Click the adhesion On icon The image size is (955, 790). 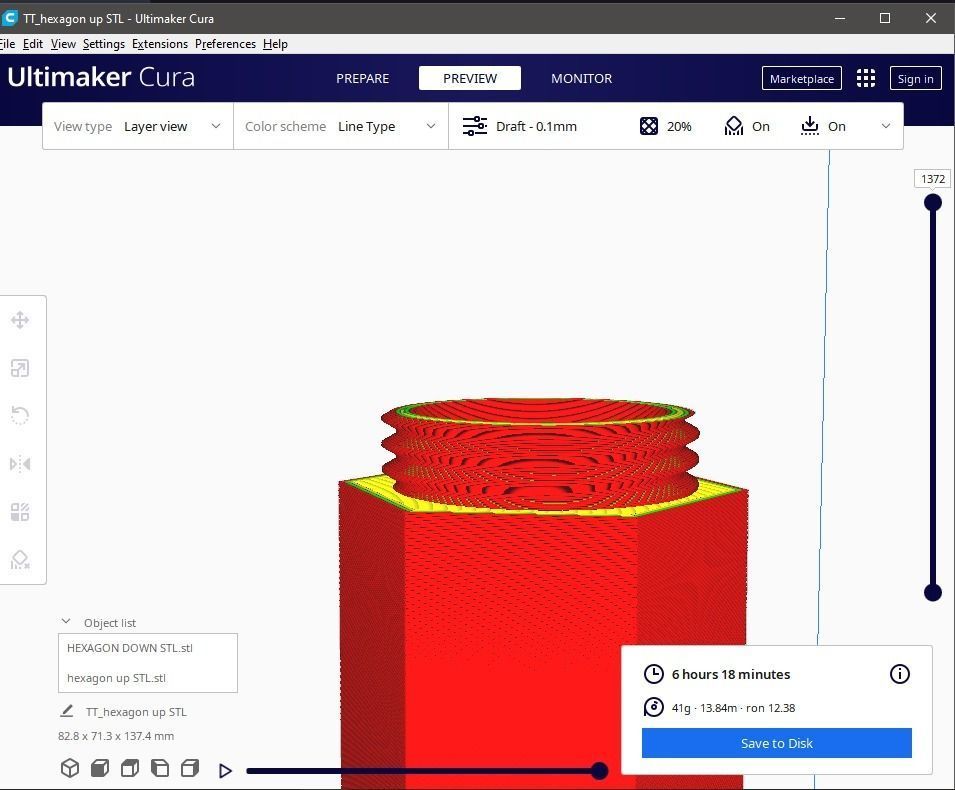tap(809, 126)
